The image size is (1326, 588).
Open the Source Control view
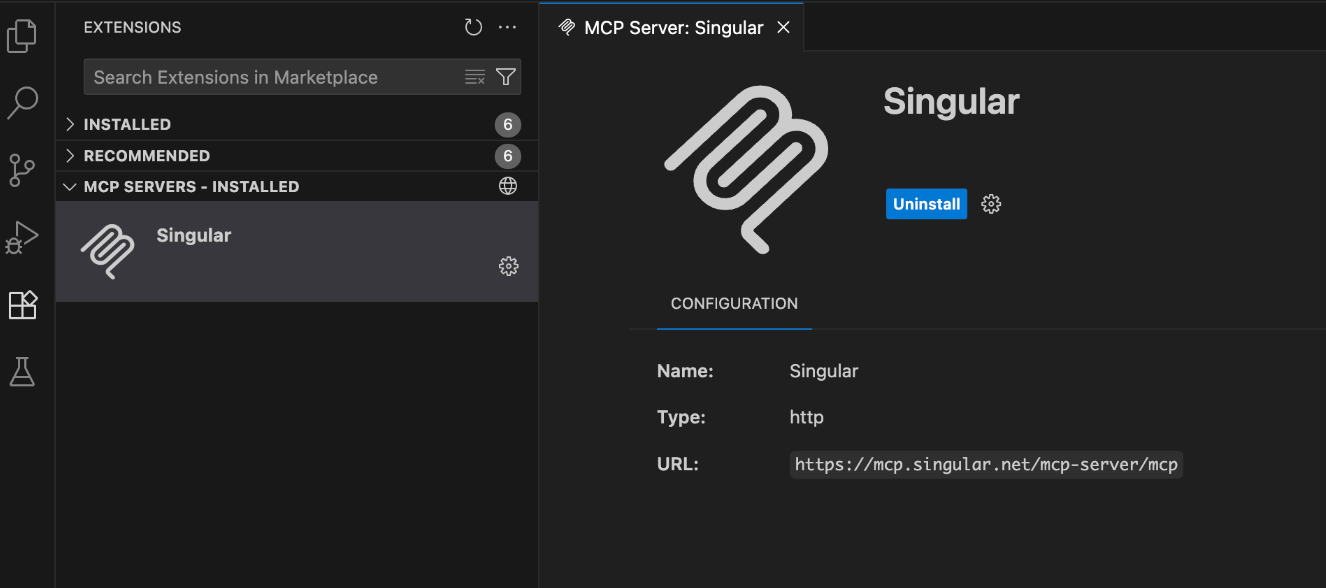23,170
